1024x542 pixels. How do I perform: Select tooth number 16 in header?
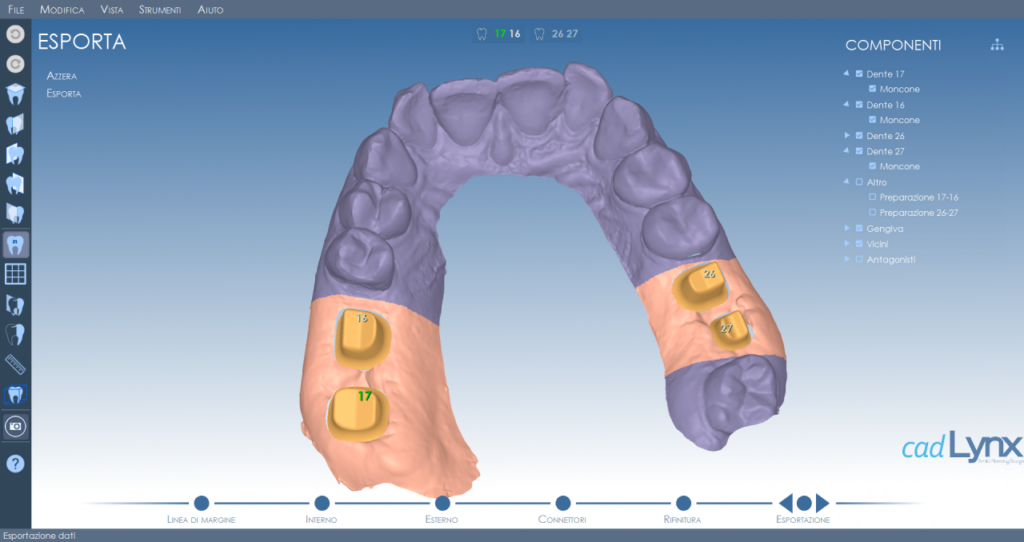pyautogui.click(x=515, y=34)
